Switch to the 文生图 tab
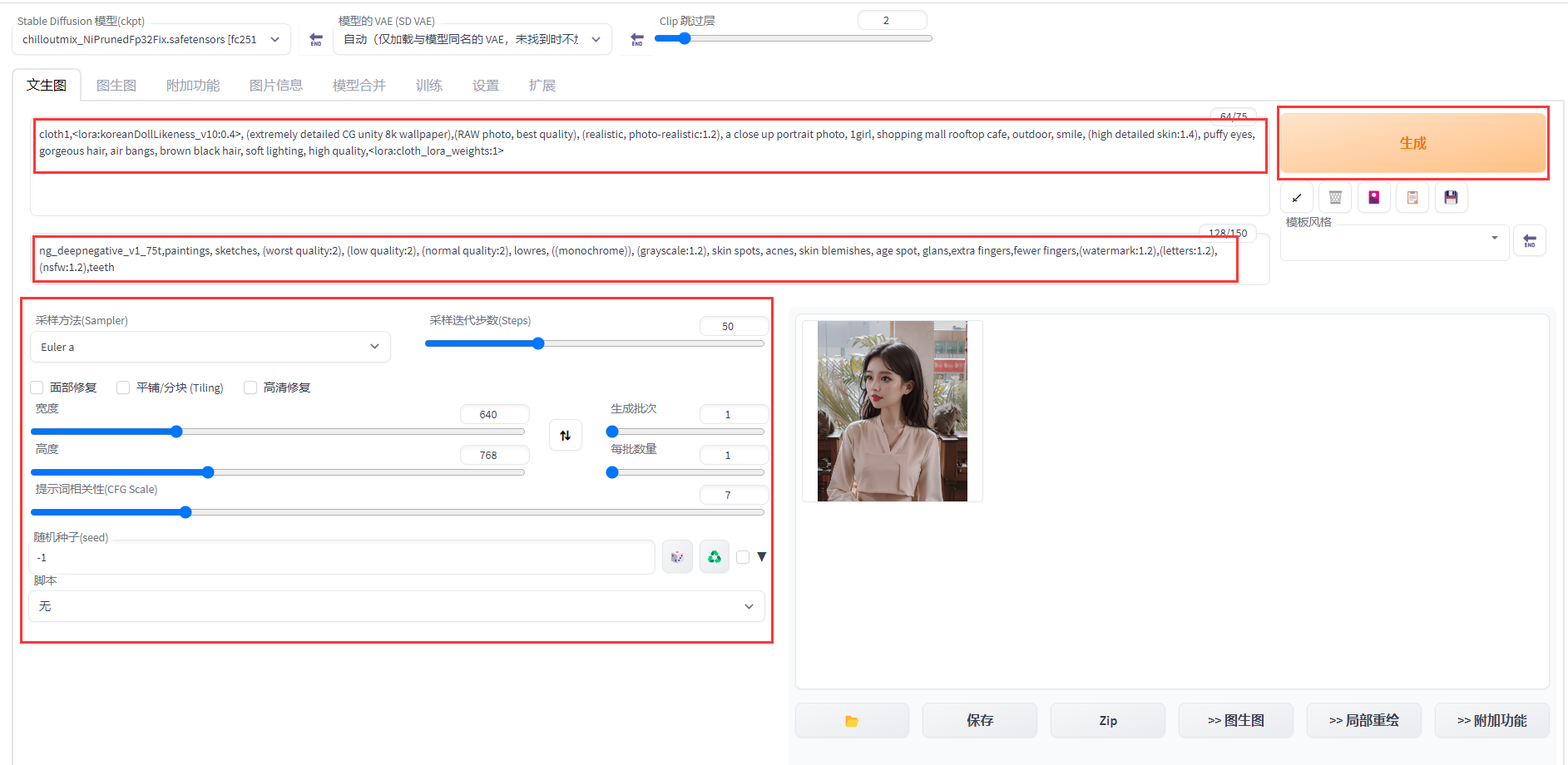 pyautogui.click(x=47, y=85)
